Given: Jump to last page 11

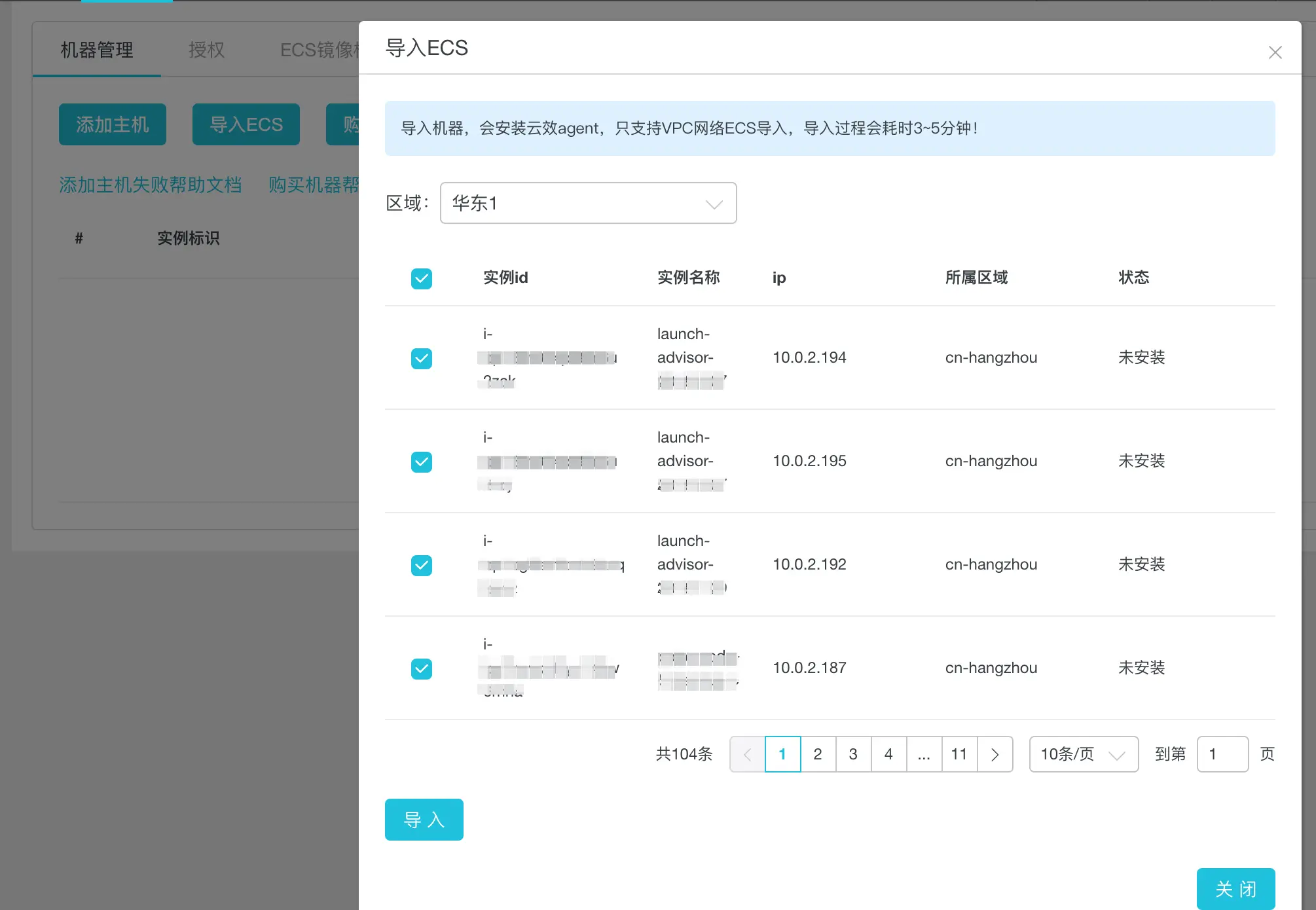Looking at the screenshot, I should click(x=959, y=754).
